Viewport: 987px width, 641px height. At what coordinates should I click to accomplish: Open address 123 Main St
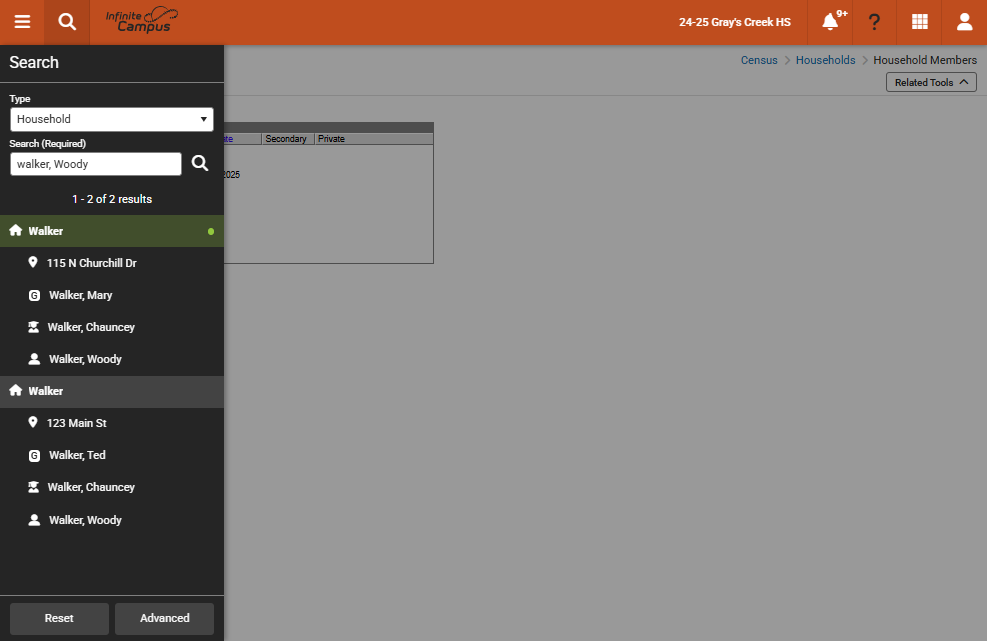pos(76,423)
